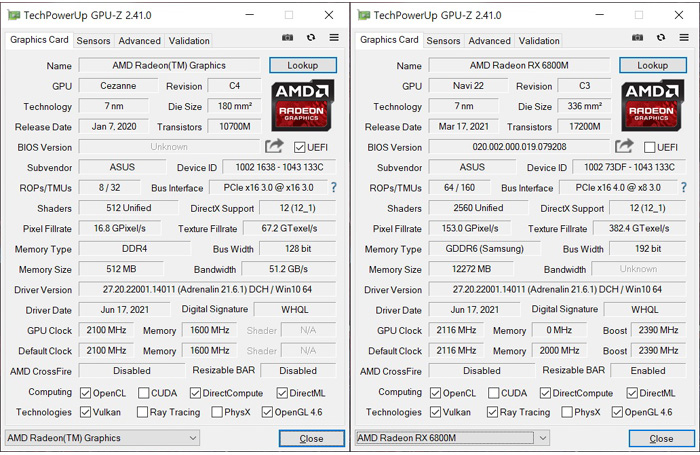
Task: Click the GPU-Z app icon in the left title bar
Action: tap(14, 15)
